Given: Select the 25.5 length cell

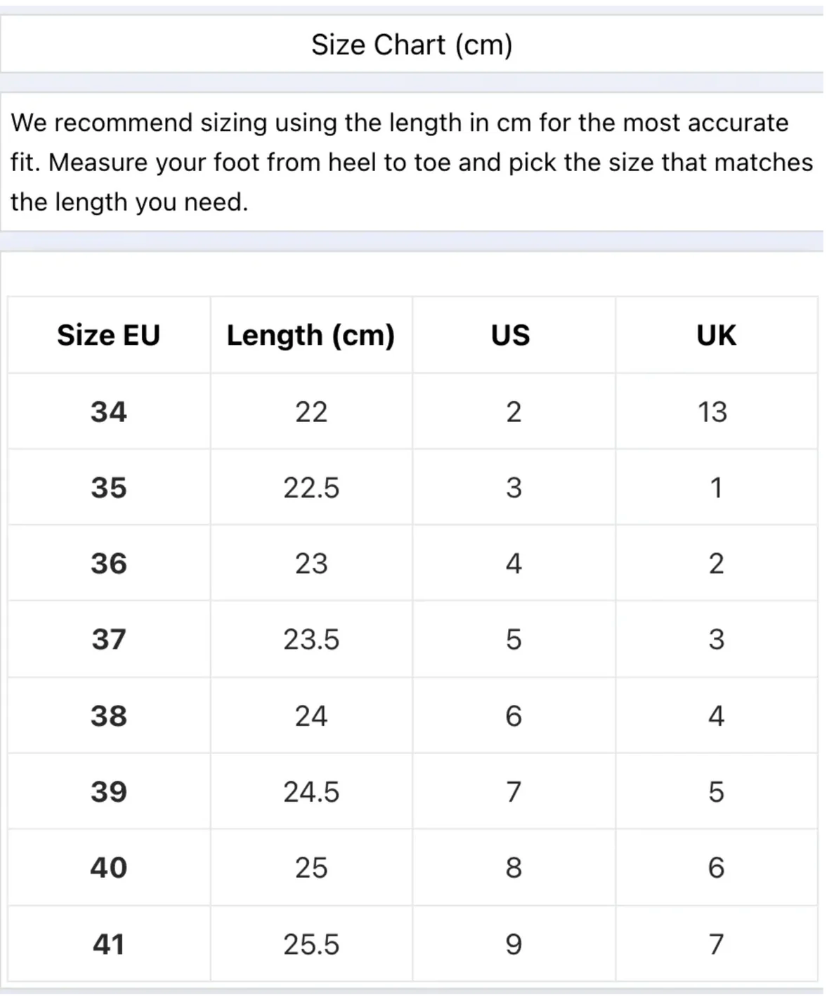Looking at the screenshot, I should [x=311, y=943].
